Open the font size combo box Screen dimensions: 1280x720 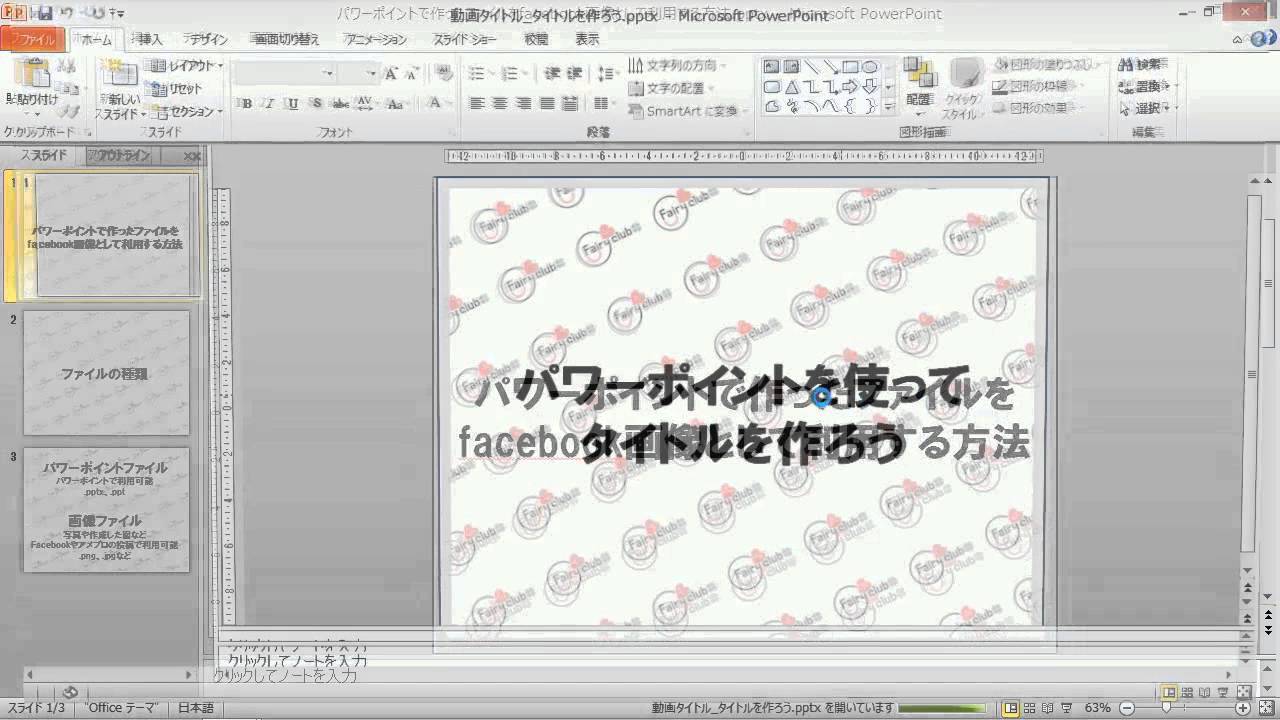point(357,73)
